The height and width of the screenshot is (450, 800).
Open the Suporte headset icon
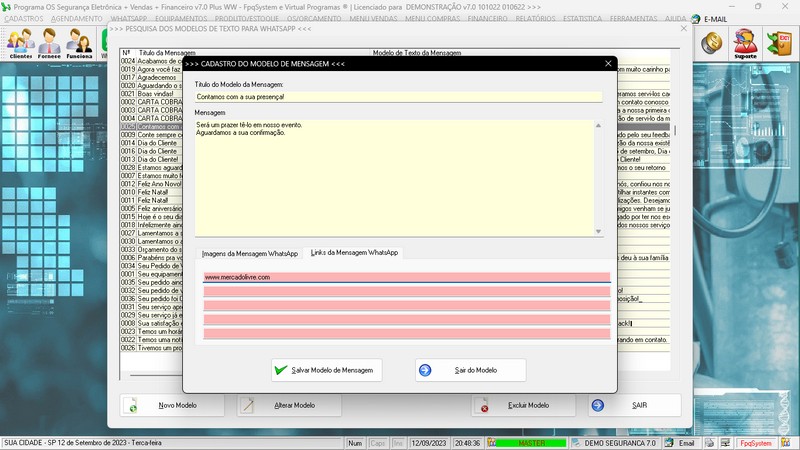(745, 43)
